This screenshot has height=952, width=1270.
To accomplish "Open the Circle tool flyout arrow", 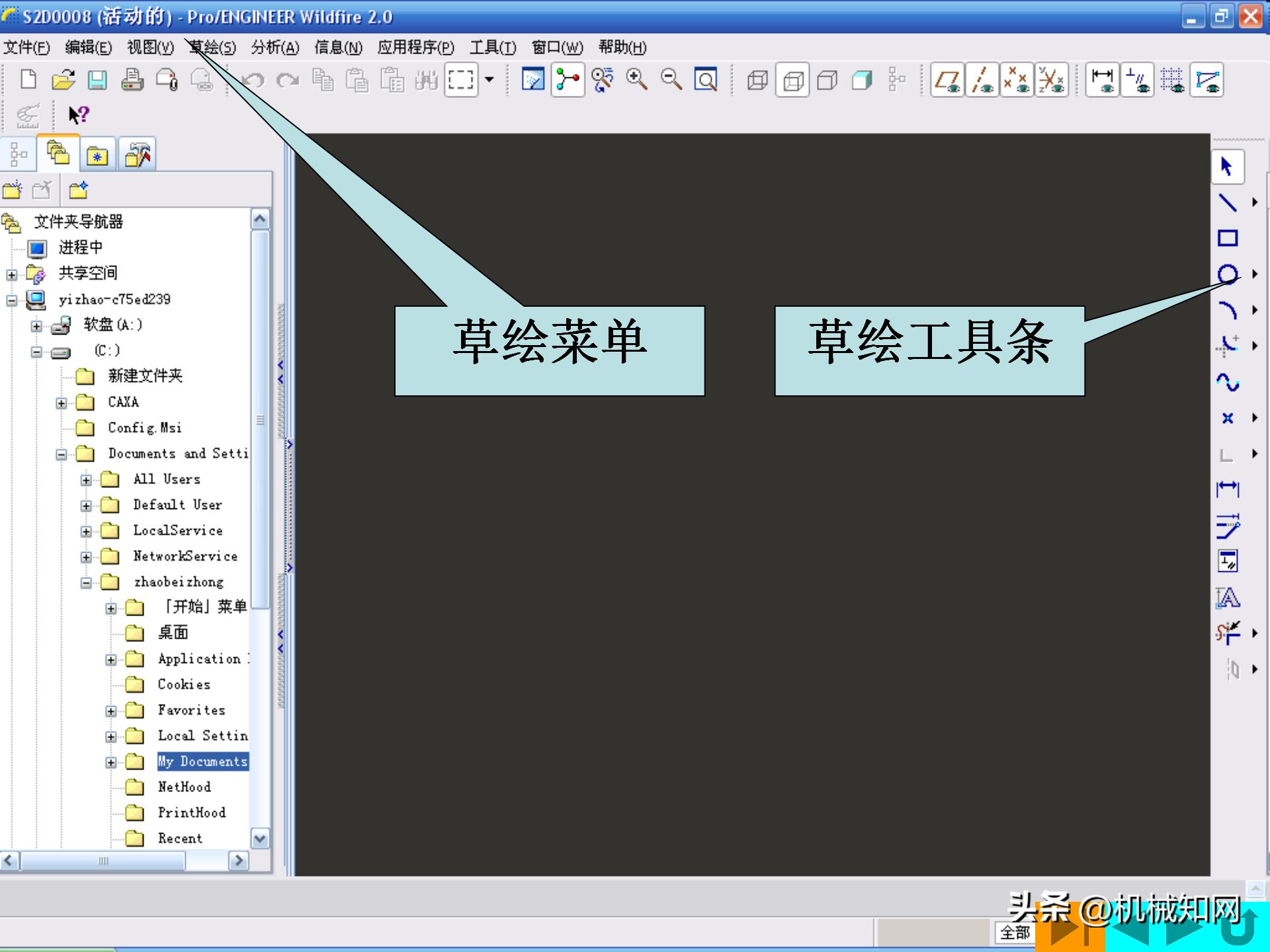I will [x=1255, y=273].
